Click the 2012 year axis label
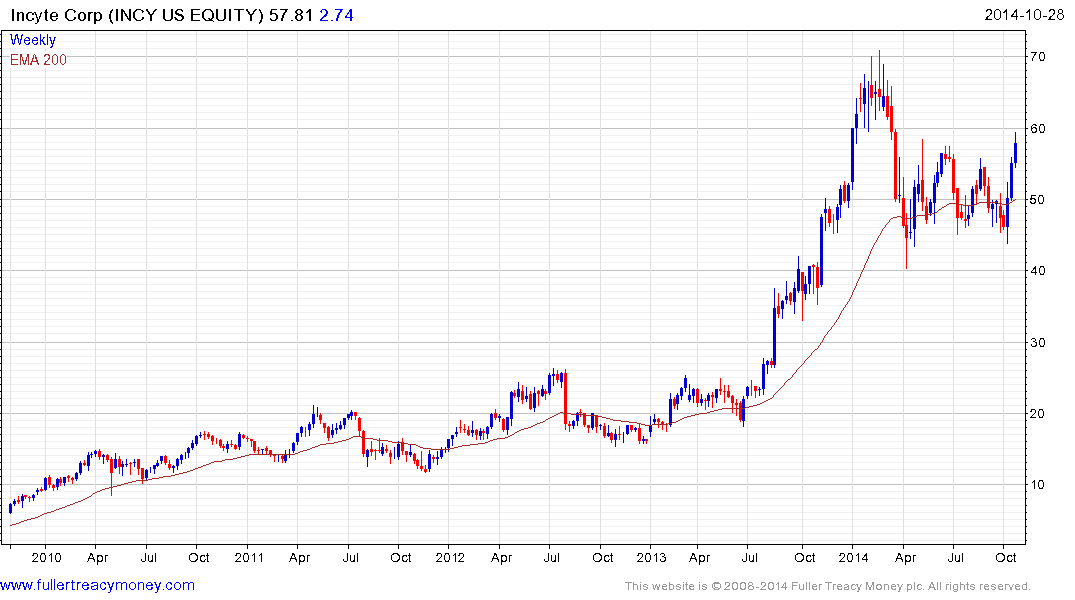This screenshot has height=600, width=1075. click(450, 557)
